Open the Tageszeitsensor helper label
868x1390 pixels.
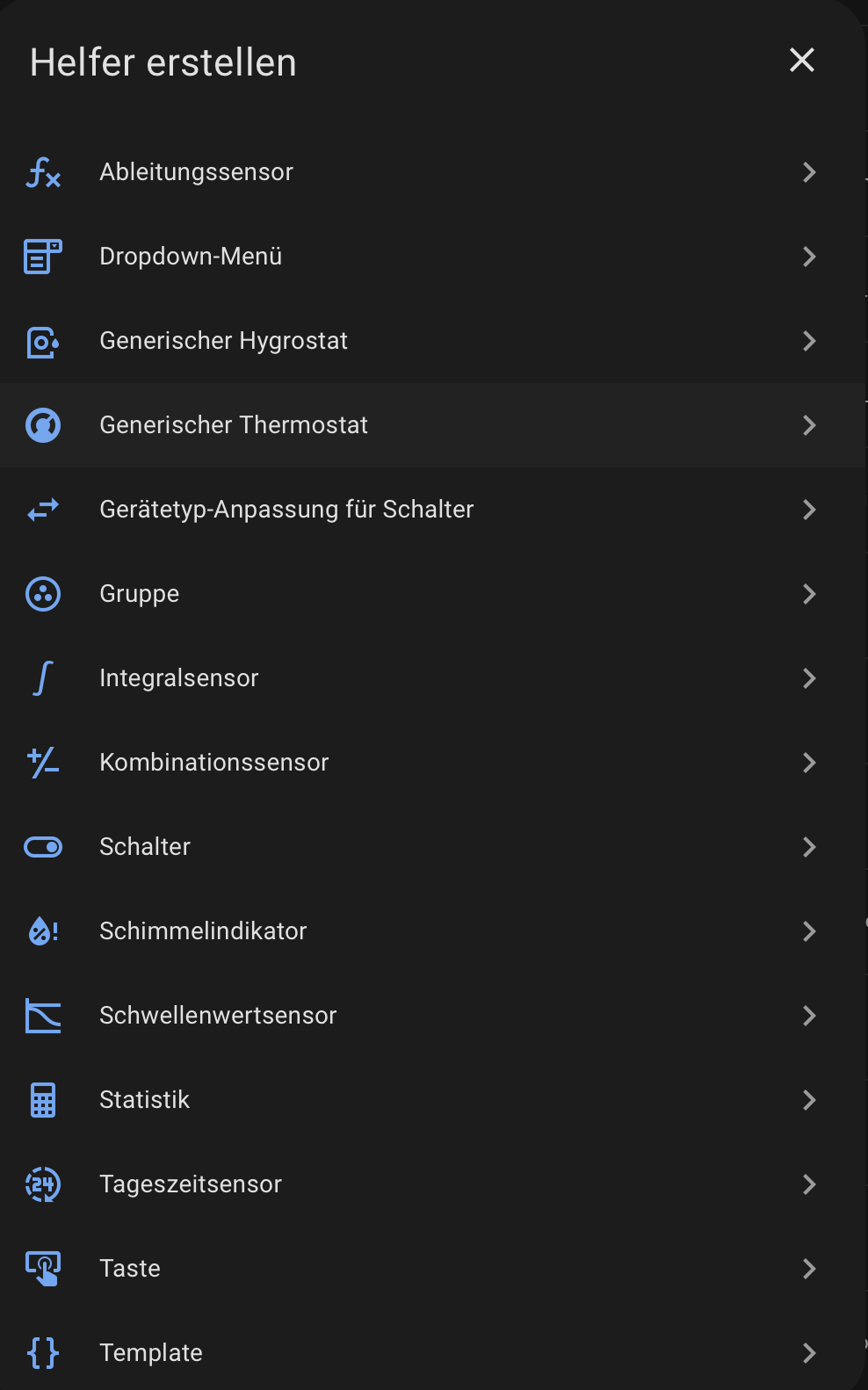191,1184
